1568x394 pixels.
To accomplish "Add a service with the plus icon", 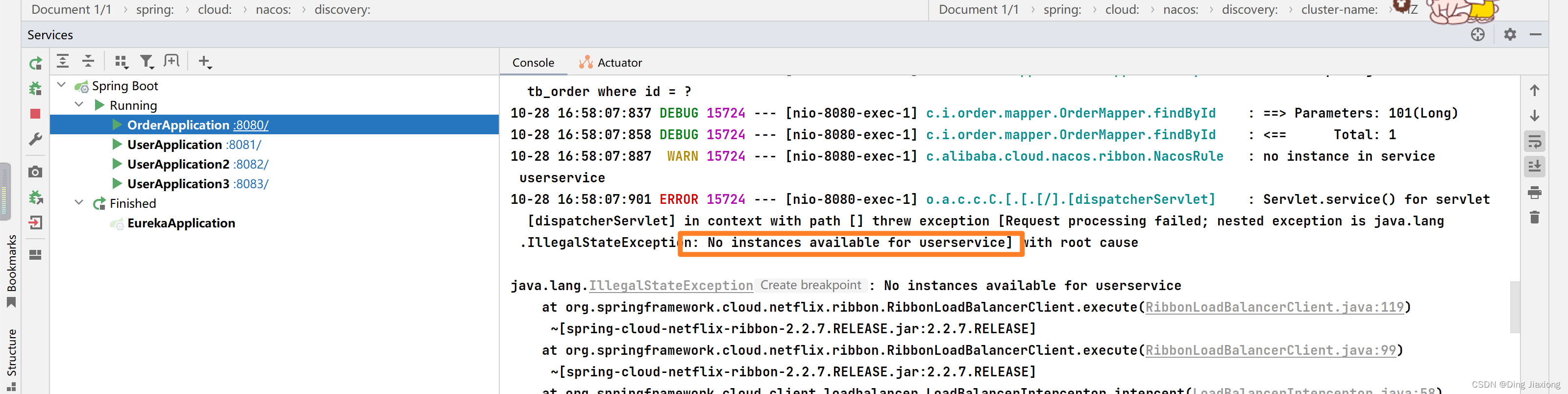I will [x=204, y=62].
